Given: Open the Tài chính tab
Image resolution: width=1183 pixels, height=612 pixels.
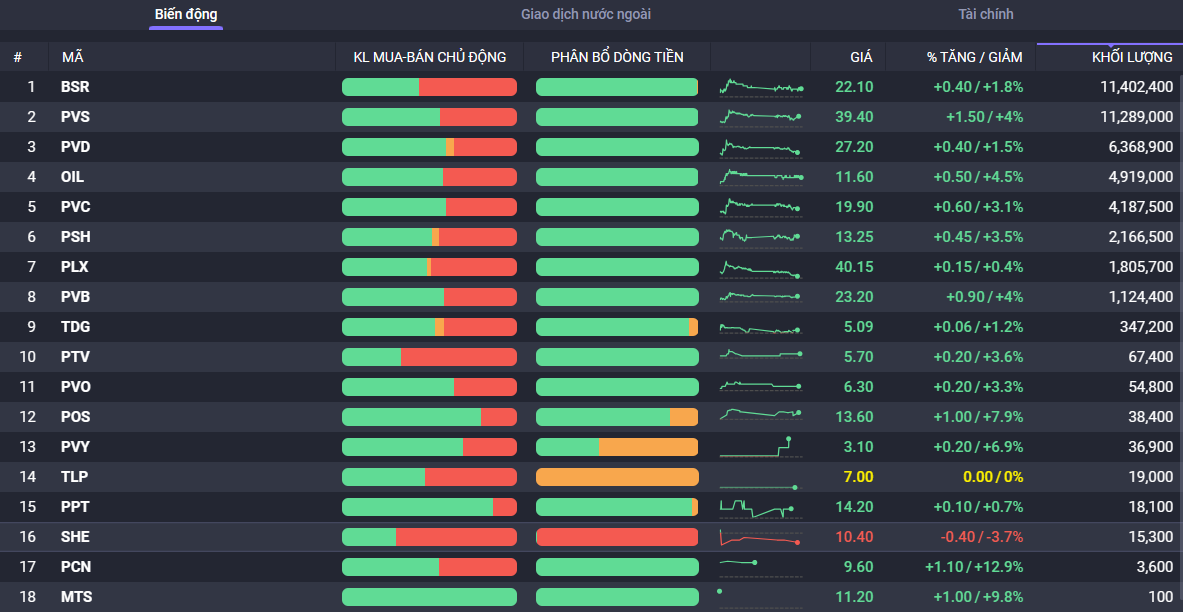Looking at the screenshot, I should tap(985, 15).
